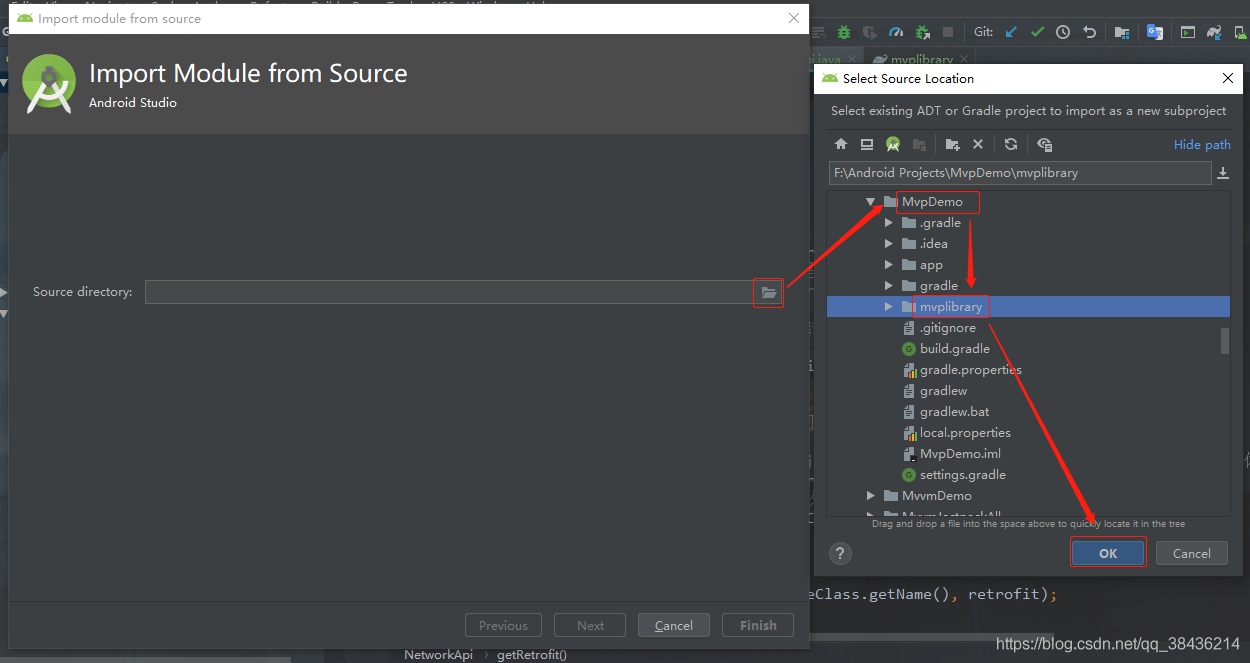The height and width of the screenshot is (663, 1250).
Task: Click OK in Select Source Location
Action: [x=1108, y=553]
